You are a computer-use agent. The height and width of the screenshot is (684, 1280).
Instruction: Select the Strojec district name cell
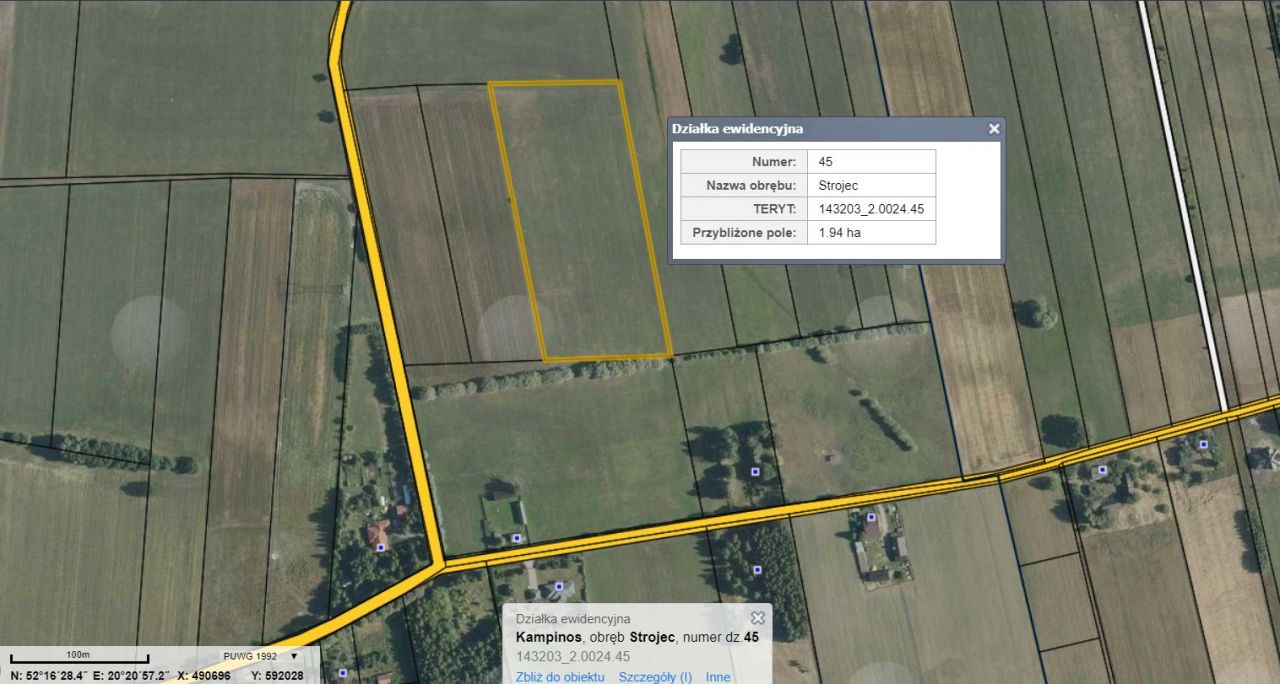871,185
